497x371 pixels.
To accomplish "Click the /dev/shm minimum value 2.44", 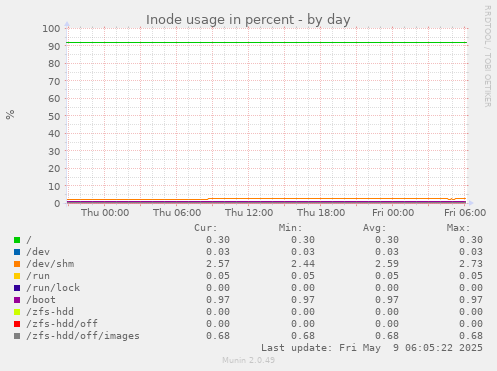I will click(303, 264).
